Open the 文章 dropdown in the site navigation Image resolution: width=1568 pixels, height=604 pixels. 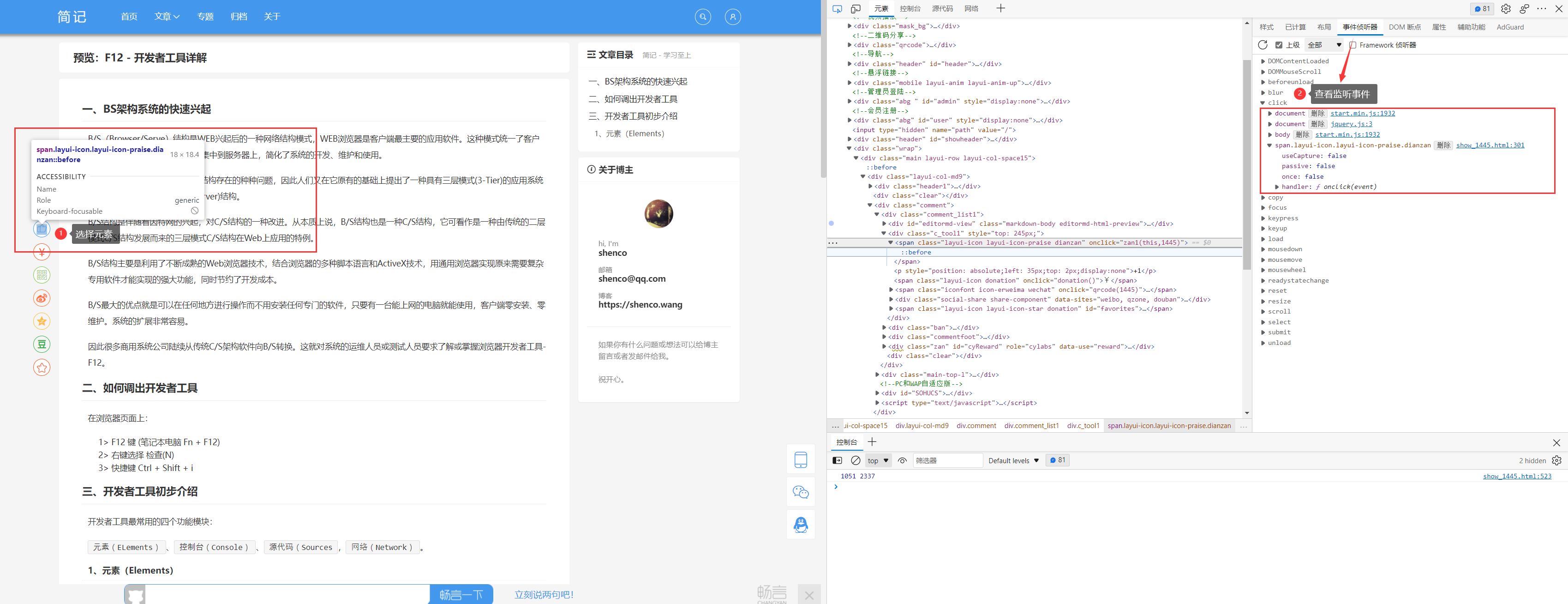coord(166,17)
